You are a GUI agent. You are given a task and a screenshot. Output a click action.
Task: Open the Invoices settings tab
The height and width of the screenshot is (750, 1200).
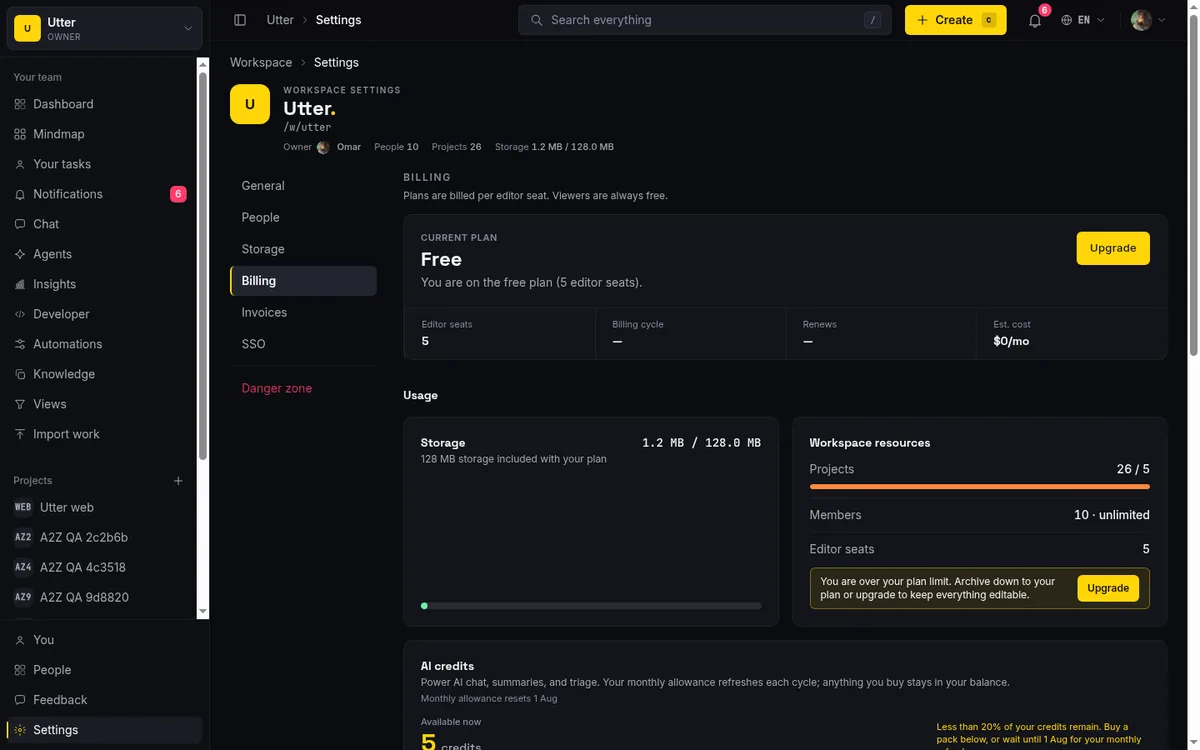click(x=303, y=312)
